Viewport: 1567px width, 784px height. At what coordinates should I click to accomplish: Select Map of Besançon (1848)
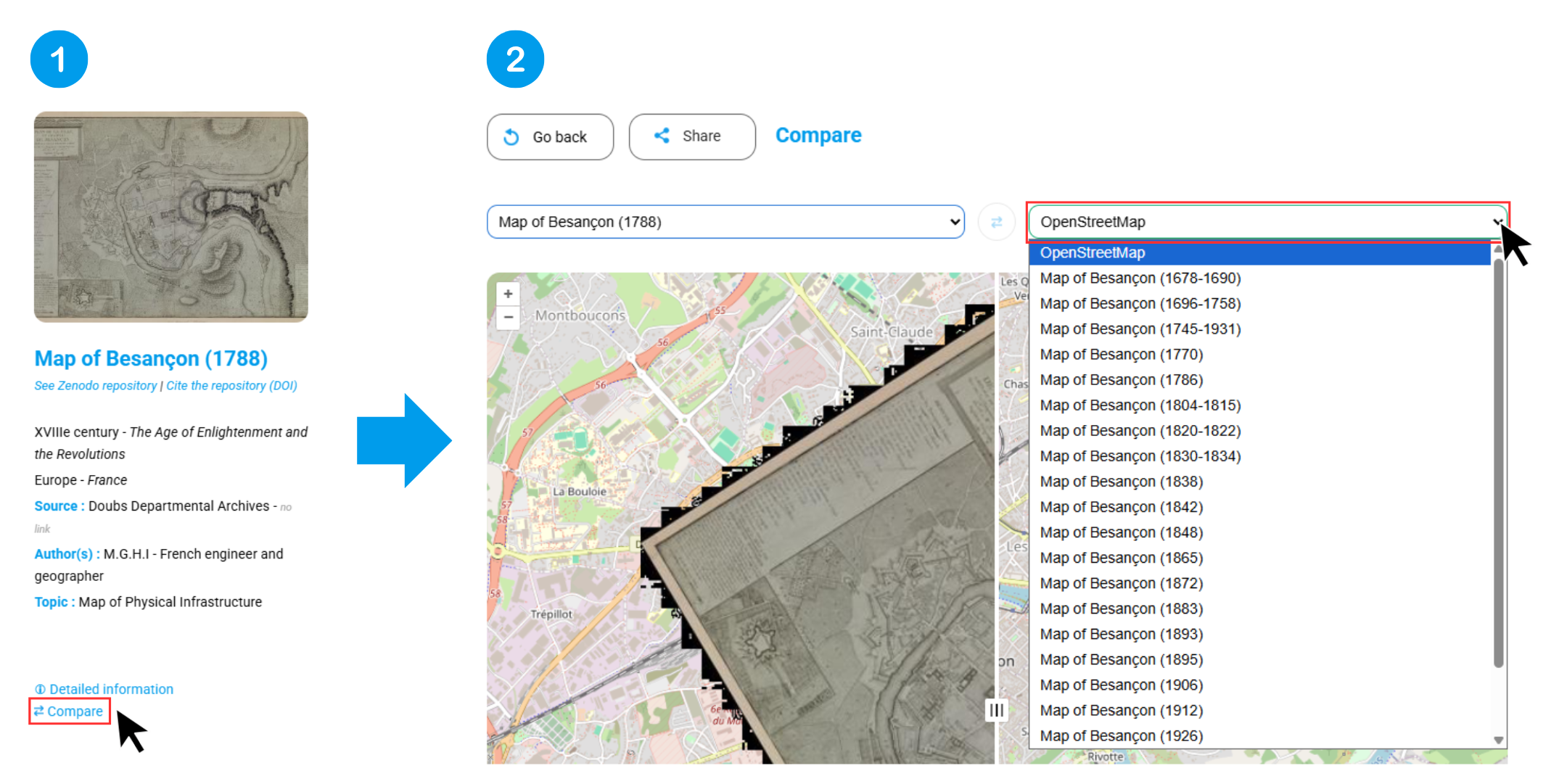pos(1259,532)
